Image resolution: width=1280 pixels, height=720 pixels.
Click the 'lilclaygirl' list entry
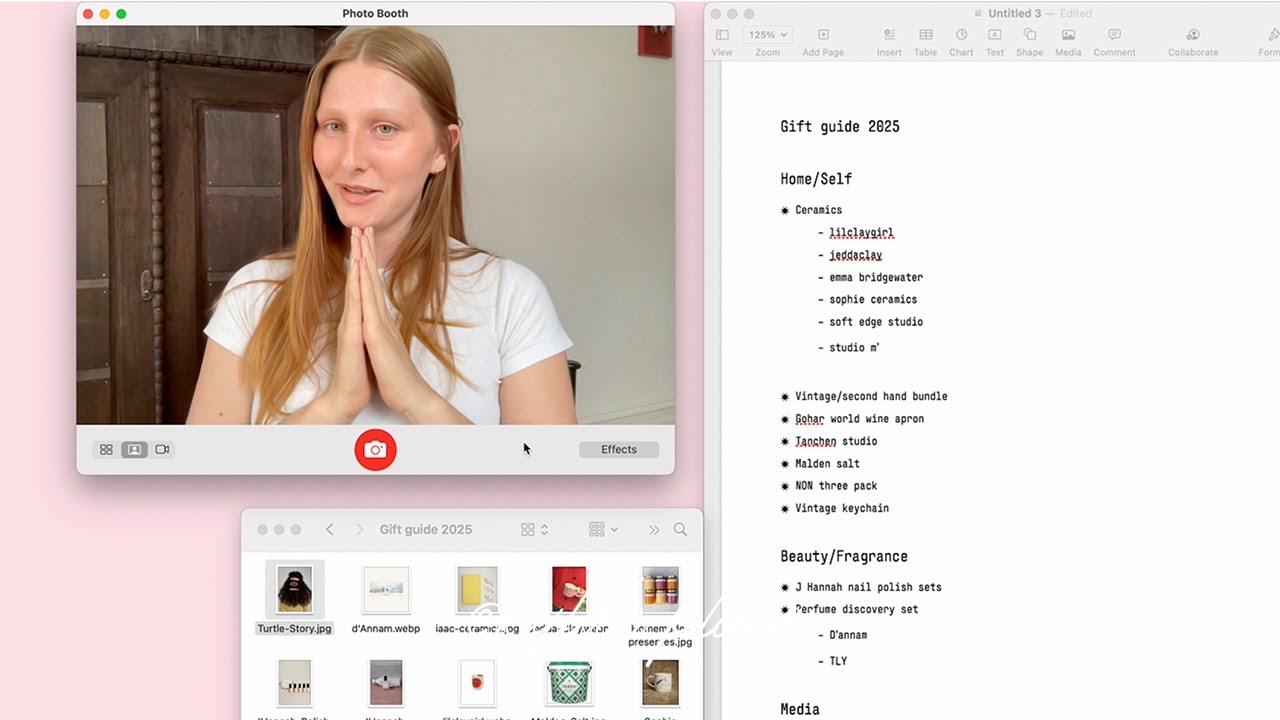pyautogui.click(x=861, y=233)
